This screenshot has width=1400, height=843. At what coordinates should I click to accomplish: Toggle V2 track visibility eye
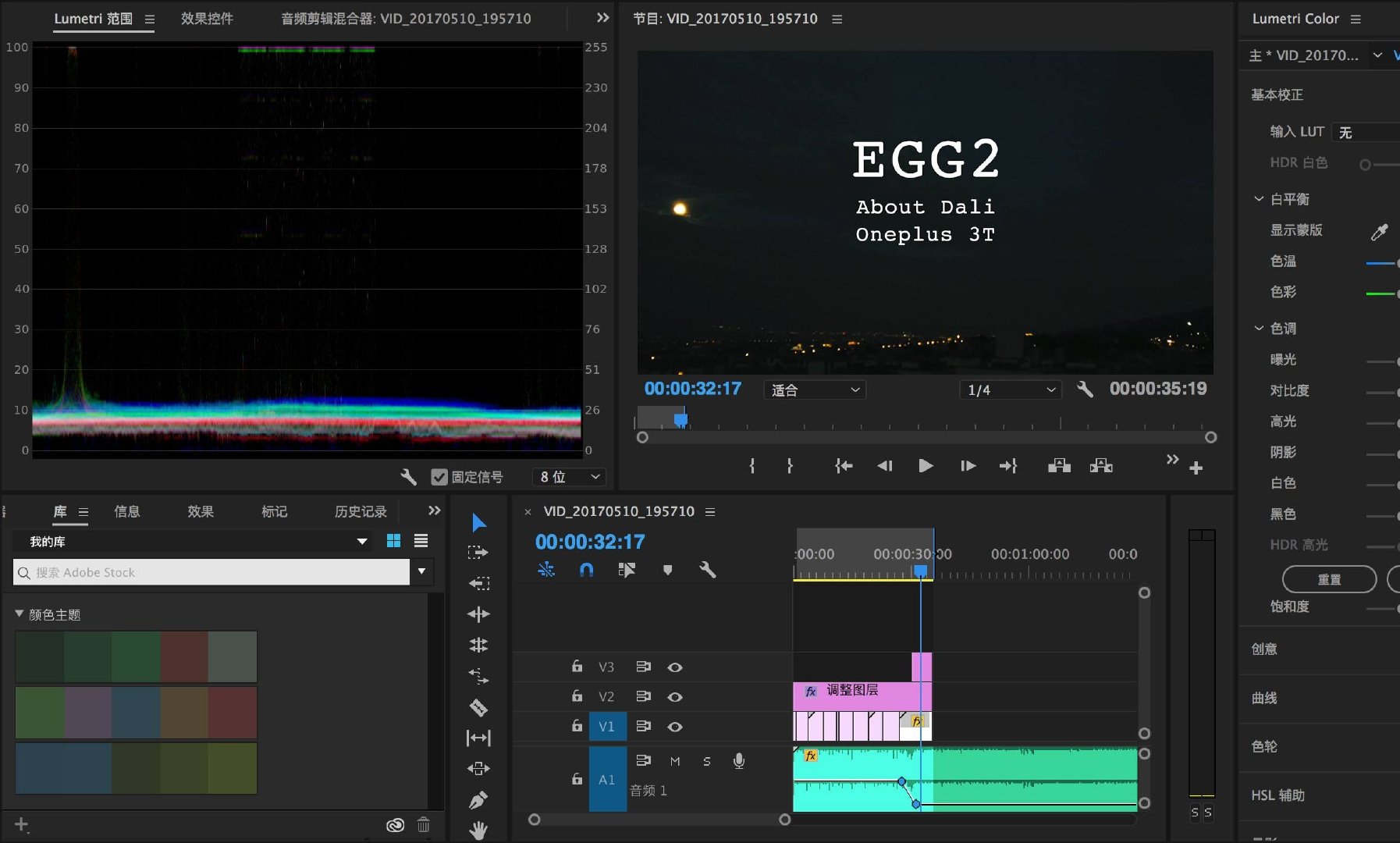coord(675,697)
